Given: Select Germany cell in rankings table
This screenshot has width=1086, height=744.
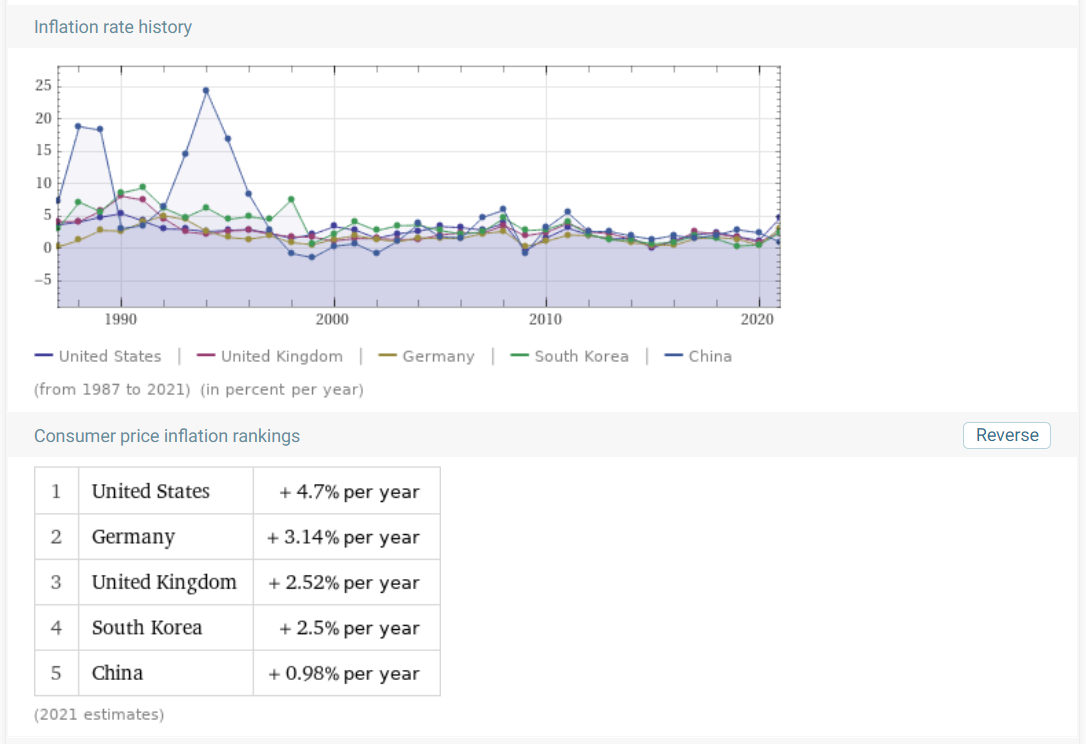Looking at the screenshot, I should (166, 537).
